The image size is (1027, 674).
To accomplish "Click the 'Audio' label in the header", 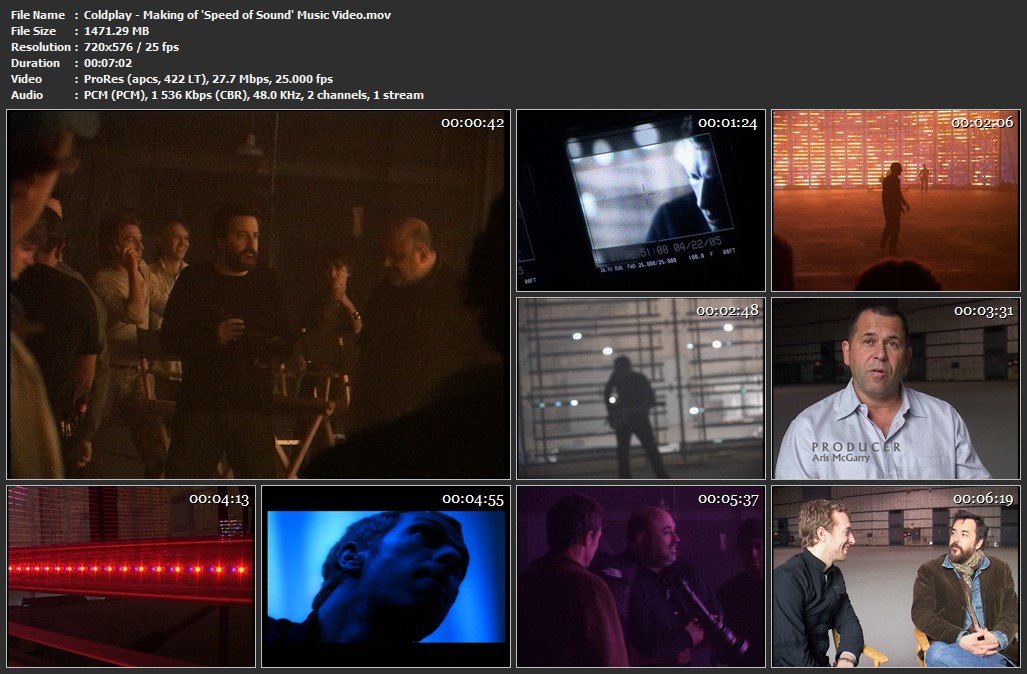I will (x=27, y=95).
